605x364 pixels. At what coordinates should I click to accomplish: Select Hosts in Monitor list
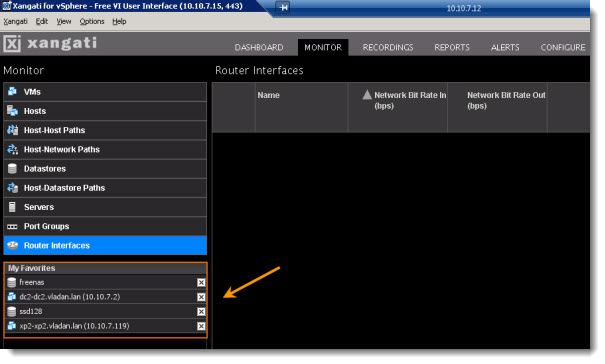point(105,111)
